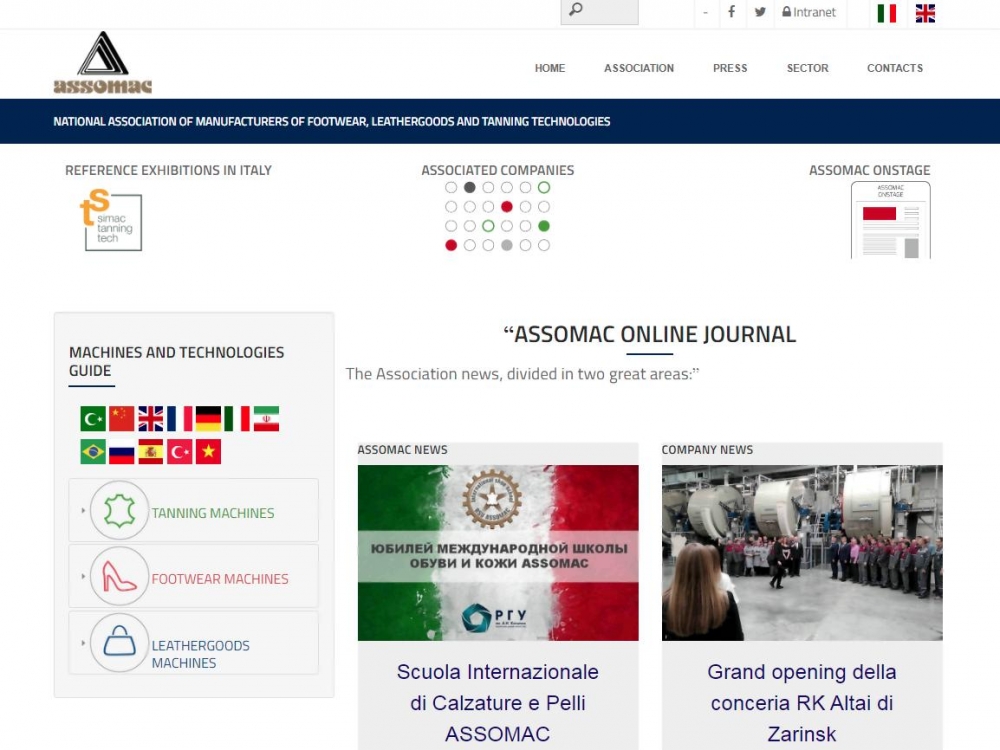This screenshot has width=1000, height=750.
Task: Select the Russia flag in guide
Action: click(122, 452)
